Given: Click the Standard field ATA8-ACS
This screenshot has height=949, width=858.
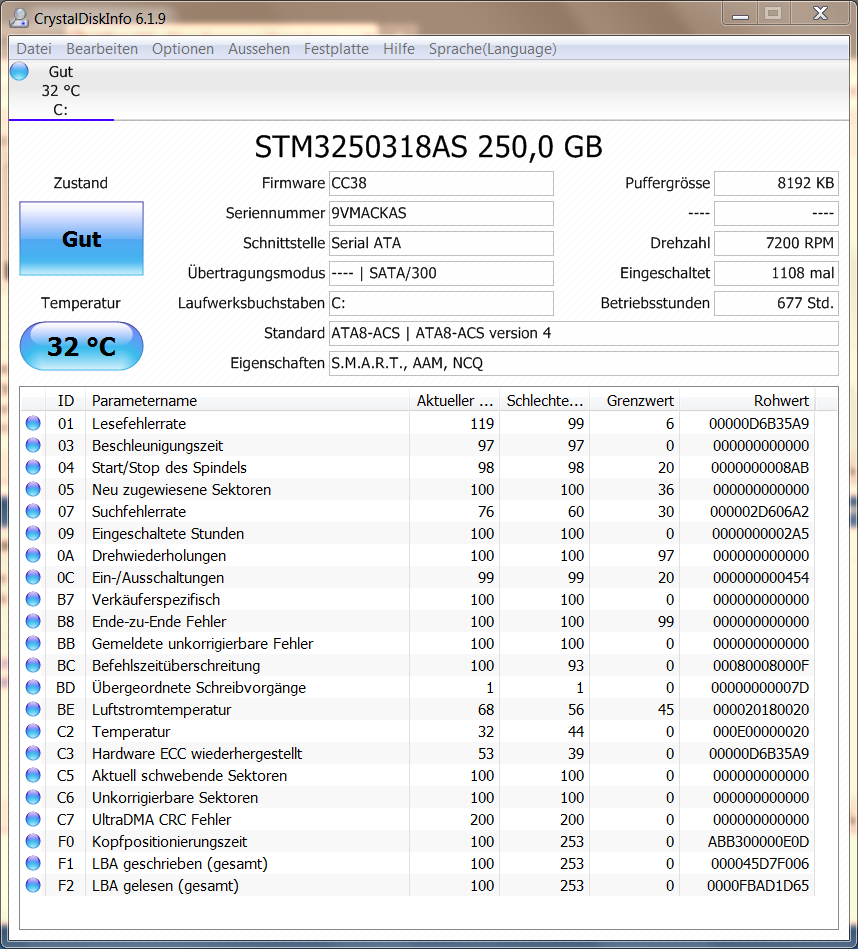Looking at the screenshot, I should pos(583,333).
